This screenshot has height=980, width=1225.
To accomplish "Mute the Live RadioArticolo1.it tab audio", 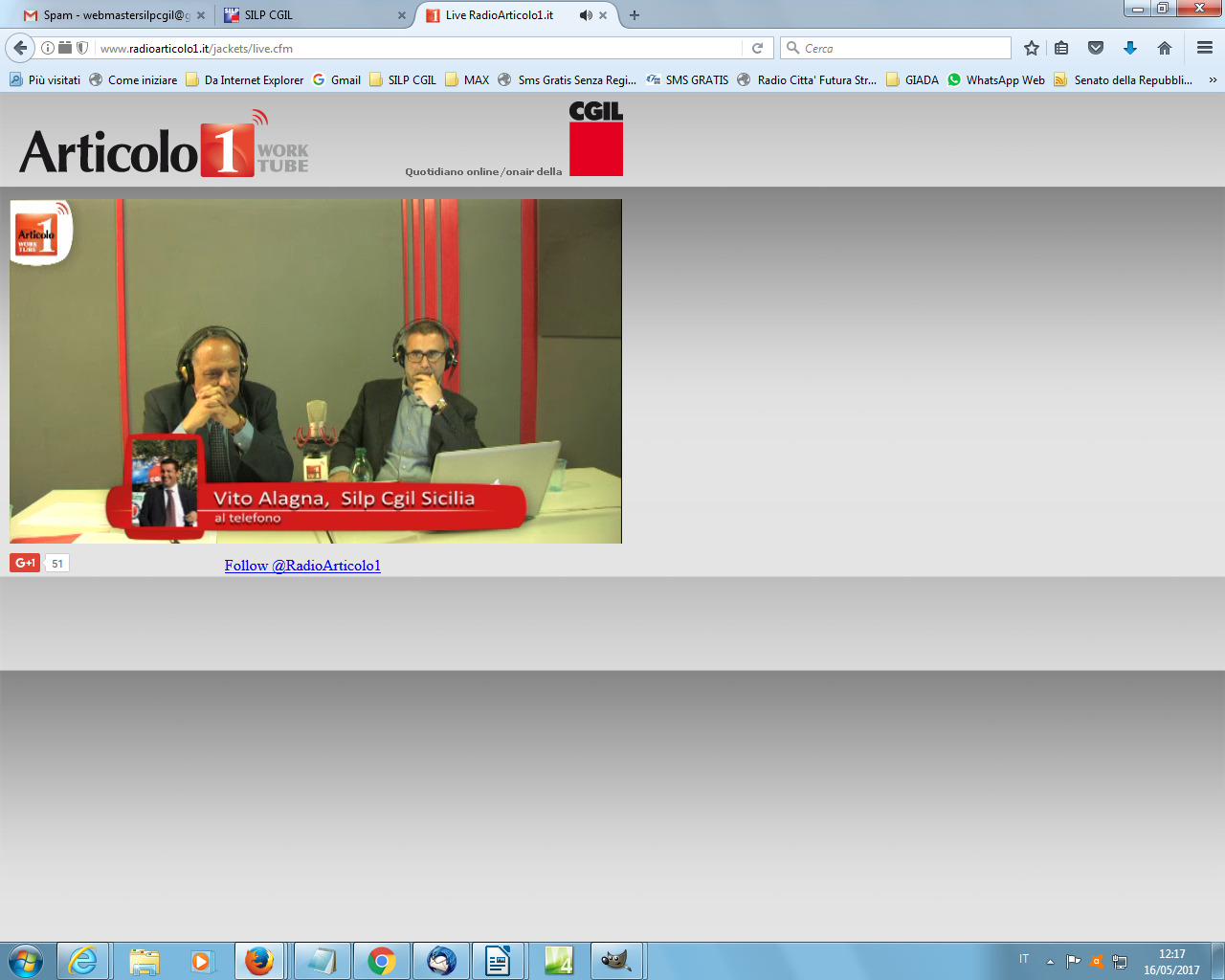I will pos(585,15).
